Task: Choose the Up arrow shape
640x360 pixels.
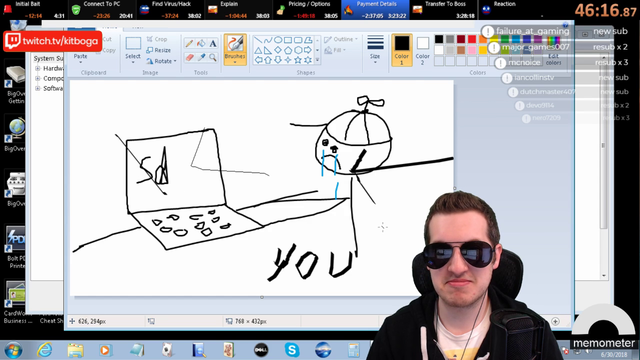Action: 268,60
